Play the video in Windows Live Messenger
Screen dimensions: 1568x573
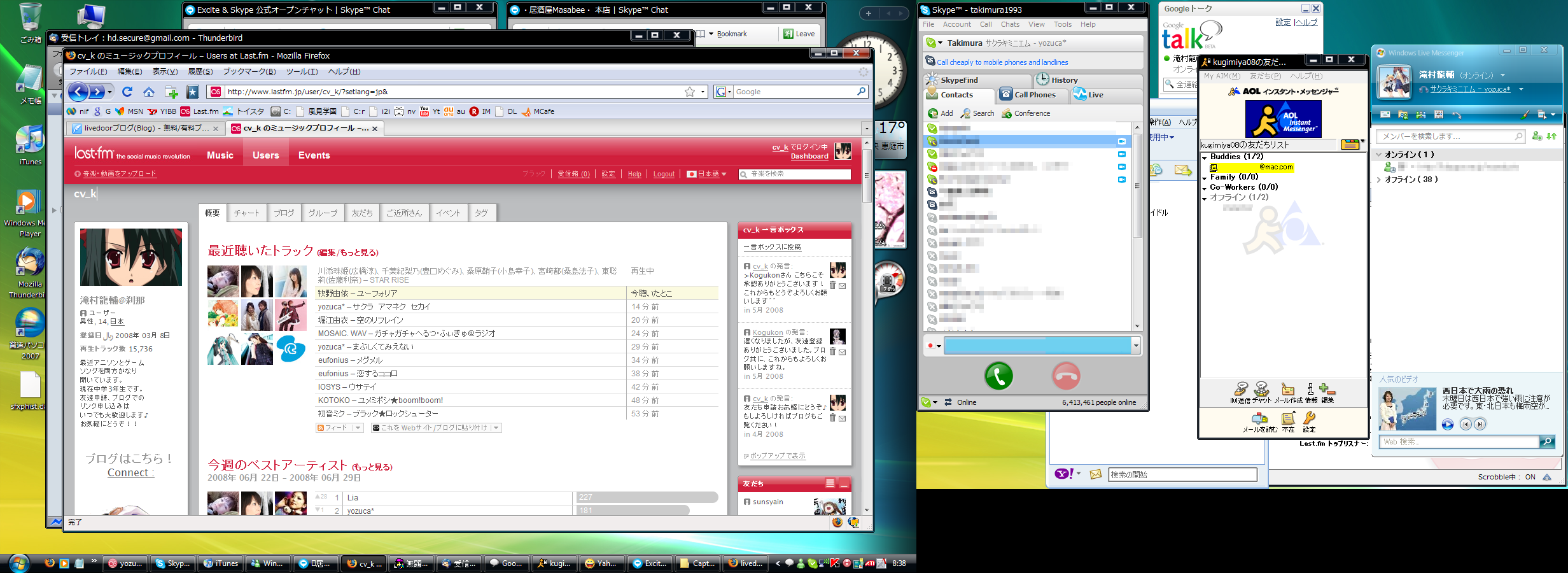(x=1448, y=425)
